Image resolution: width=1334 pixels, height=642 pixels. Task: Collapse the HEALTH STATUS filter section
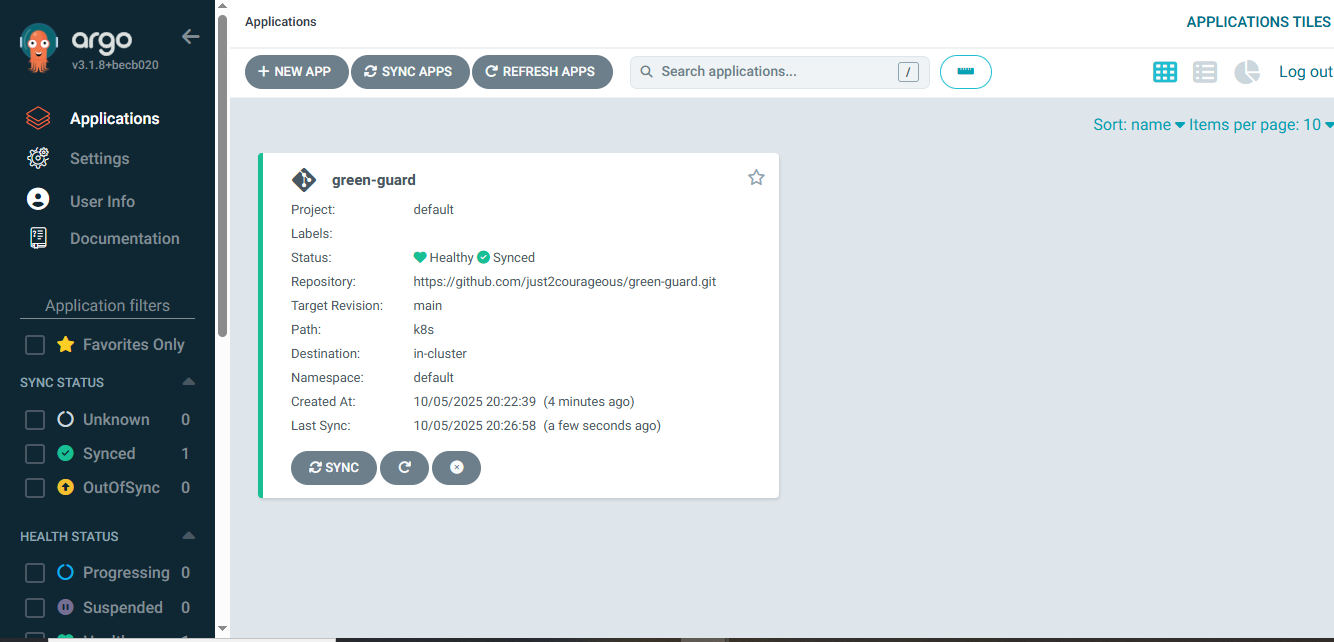(188, 537)
